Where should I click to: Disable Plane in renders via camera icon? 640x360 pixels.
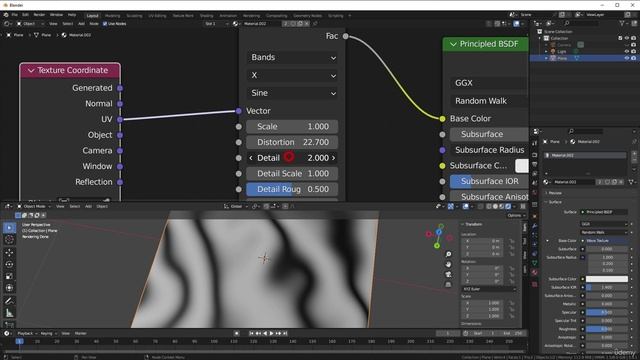point(633,58)
